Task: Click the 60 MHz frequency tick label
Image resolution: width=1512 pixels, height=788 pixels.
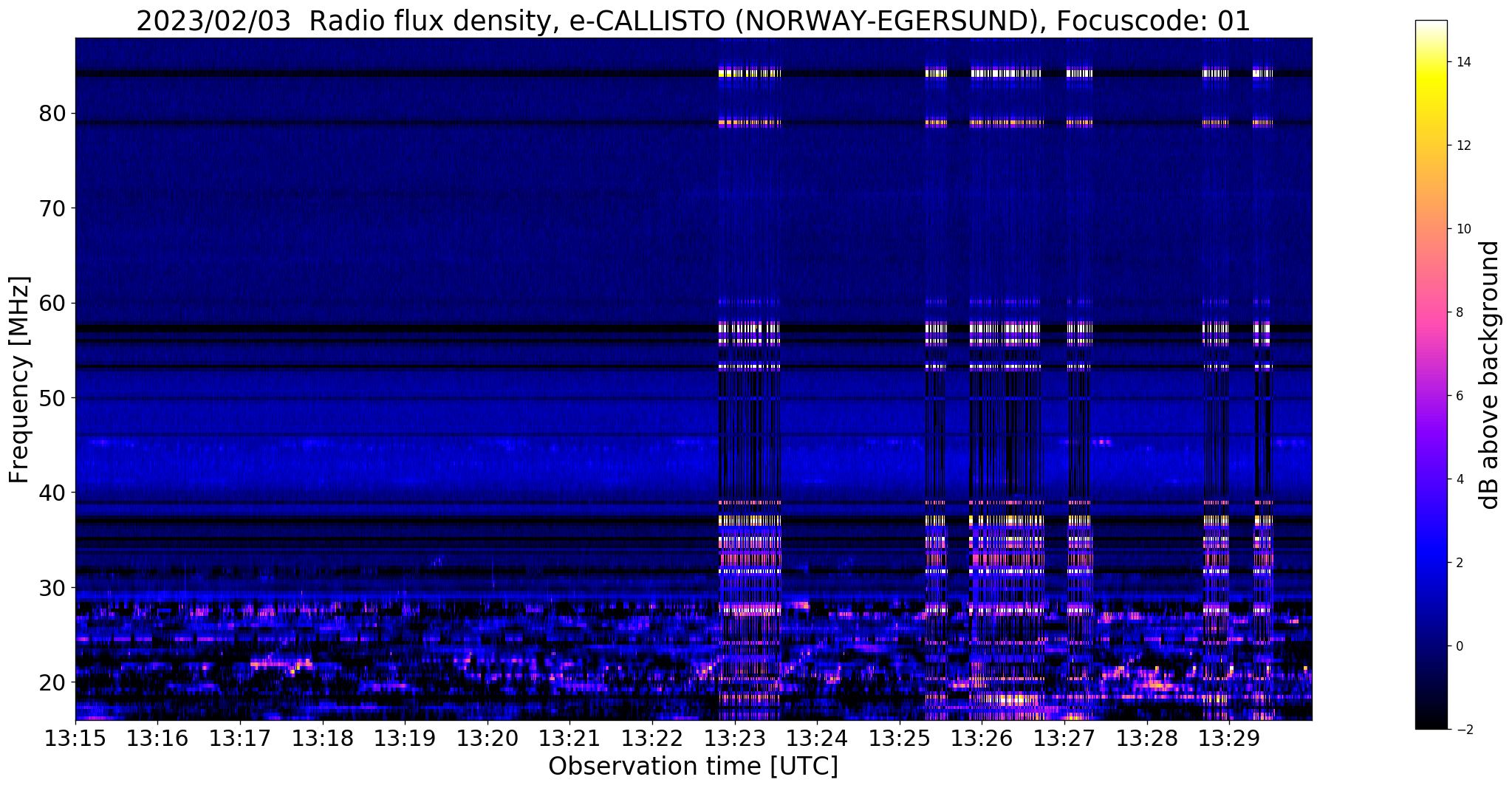Action: tap(52, 304)
